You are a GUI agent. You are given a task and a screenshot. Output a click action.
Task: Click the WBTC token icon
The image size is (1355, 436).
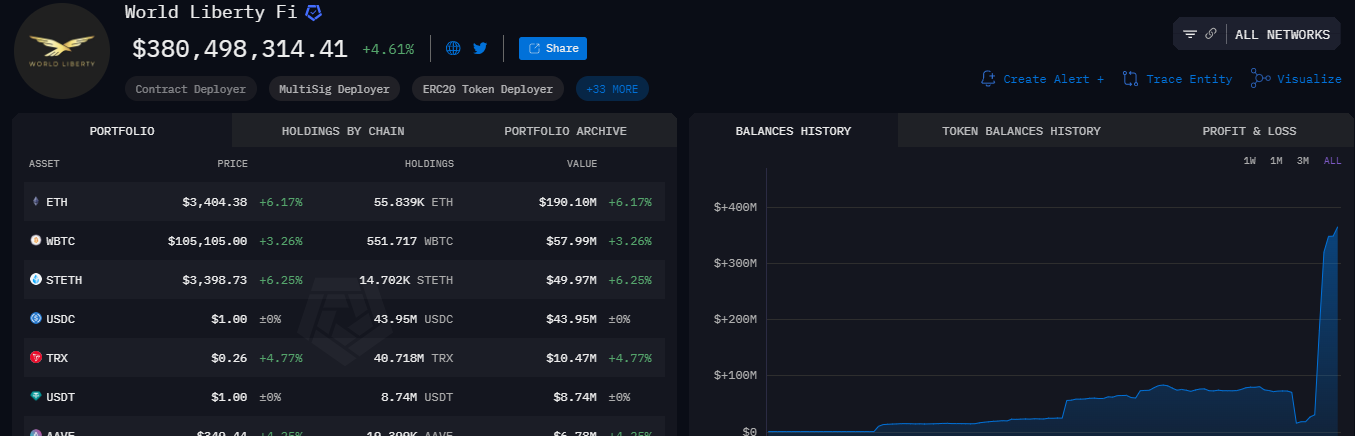(x=36, y=241)
